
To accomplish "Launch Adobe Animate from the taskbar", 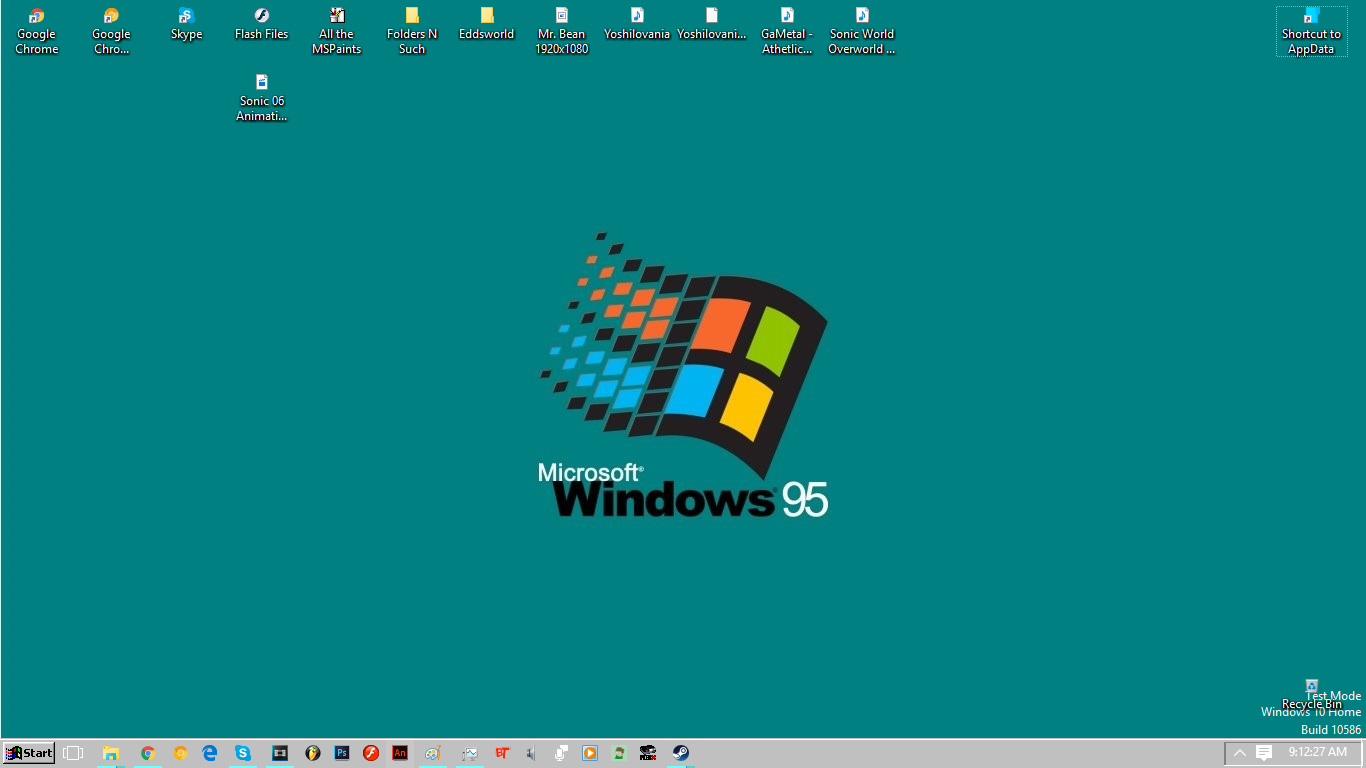I will pyautogui.click(x=400, y=753).
